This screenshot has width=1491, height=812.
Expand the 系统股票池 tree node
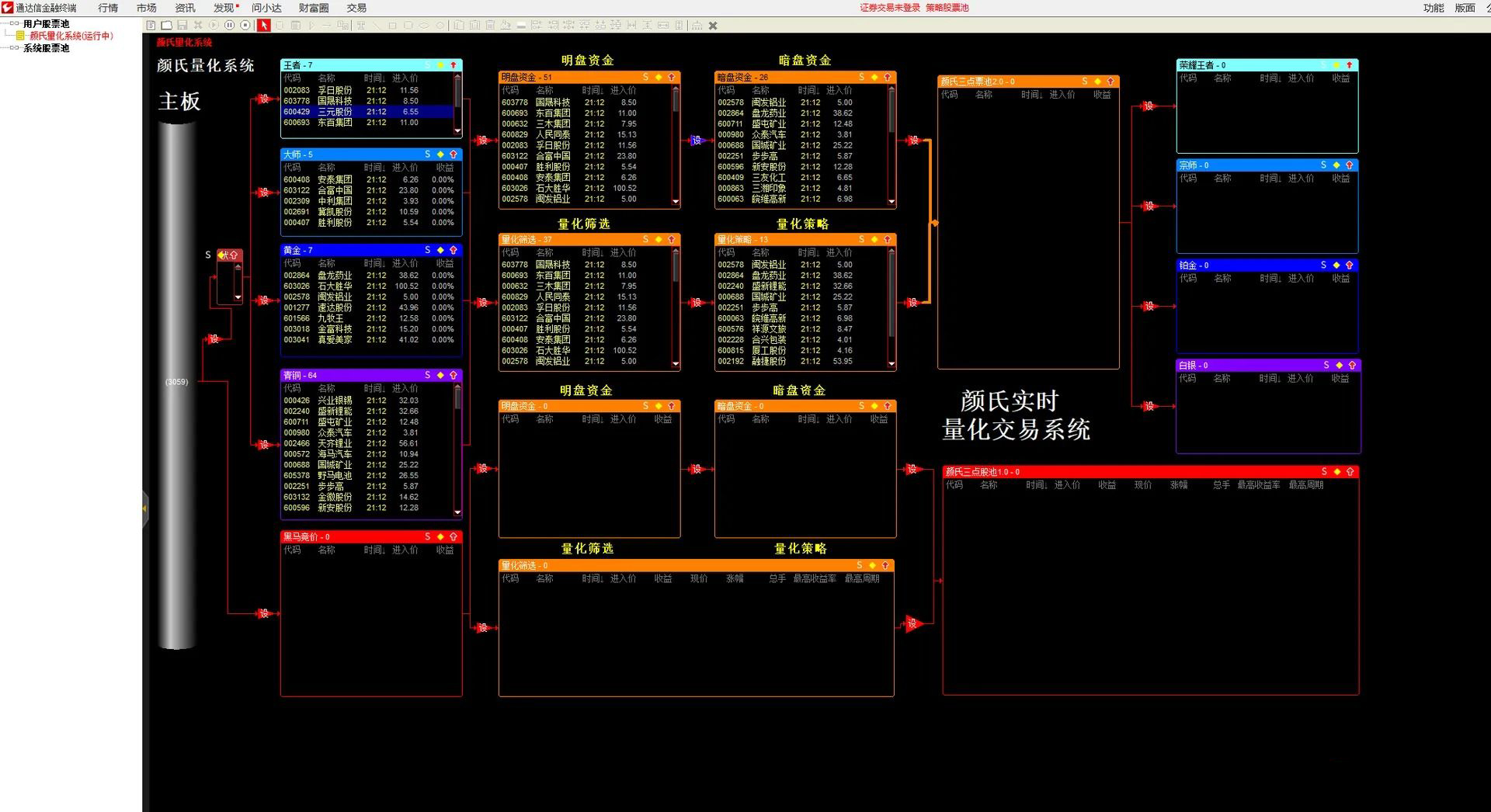(14, 48)
